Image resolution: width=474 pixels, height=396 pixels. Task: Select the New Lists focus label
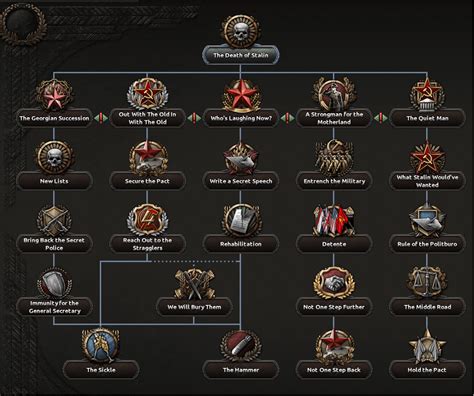tap(54, 181)
